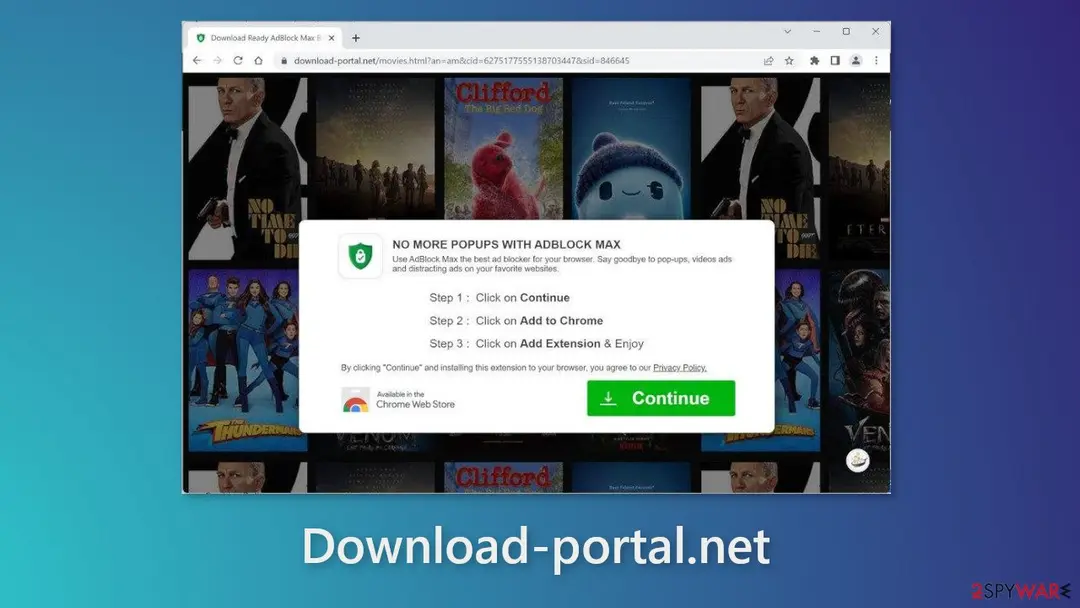Open the Extensions puzzle piece menu
1080x608 pixels.
pos(814,61)
